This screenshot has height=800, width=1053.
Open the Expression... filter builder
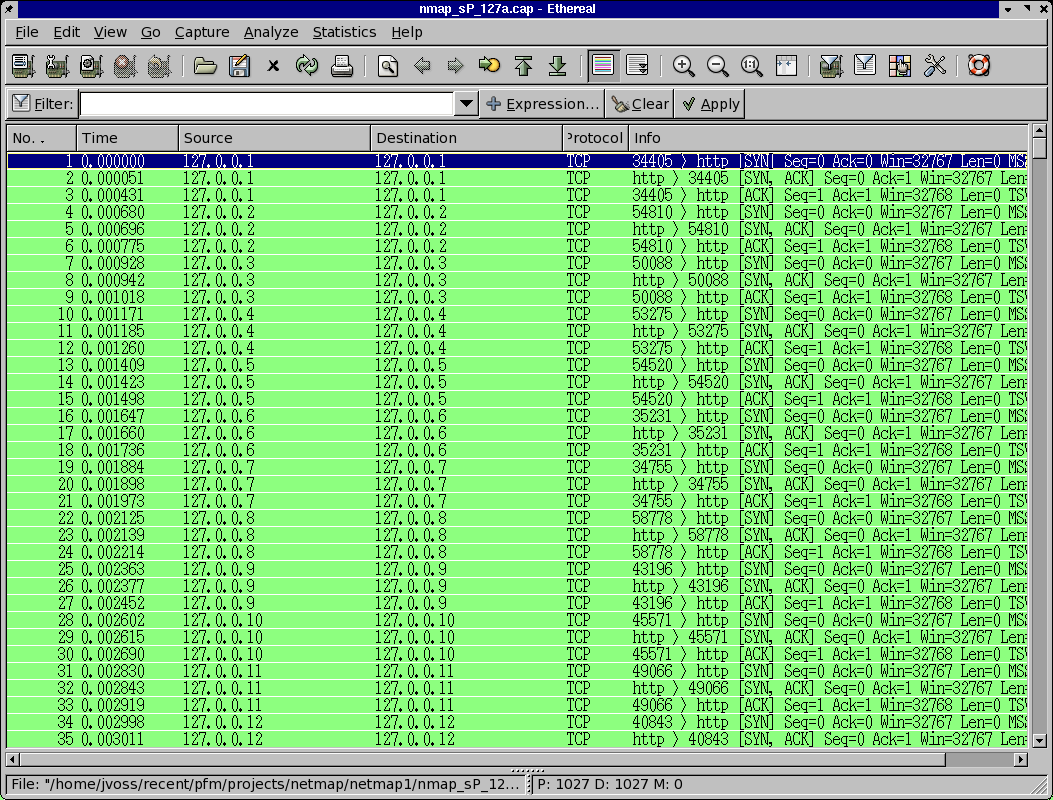[x=543, y=103]
